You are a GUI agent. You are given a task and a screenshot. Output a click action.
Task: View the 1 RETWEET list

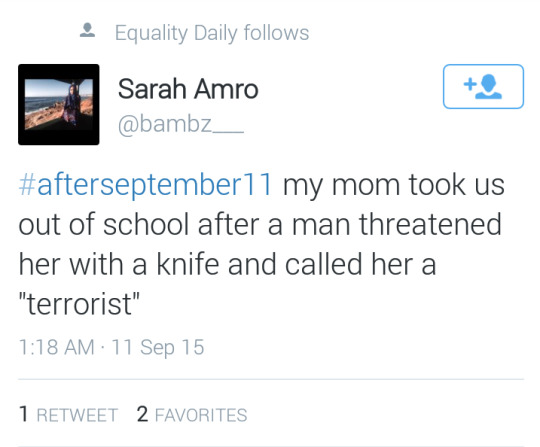pyautogui.click(x=69, y=414)
